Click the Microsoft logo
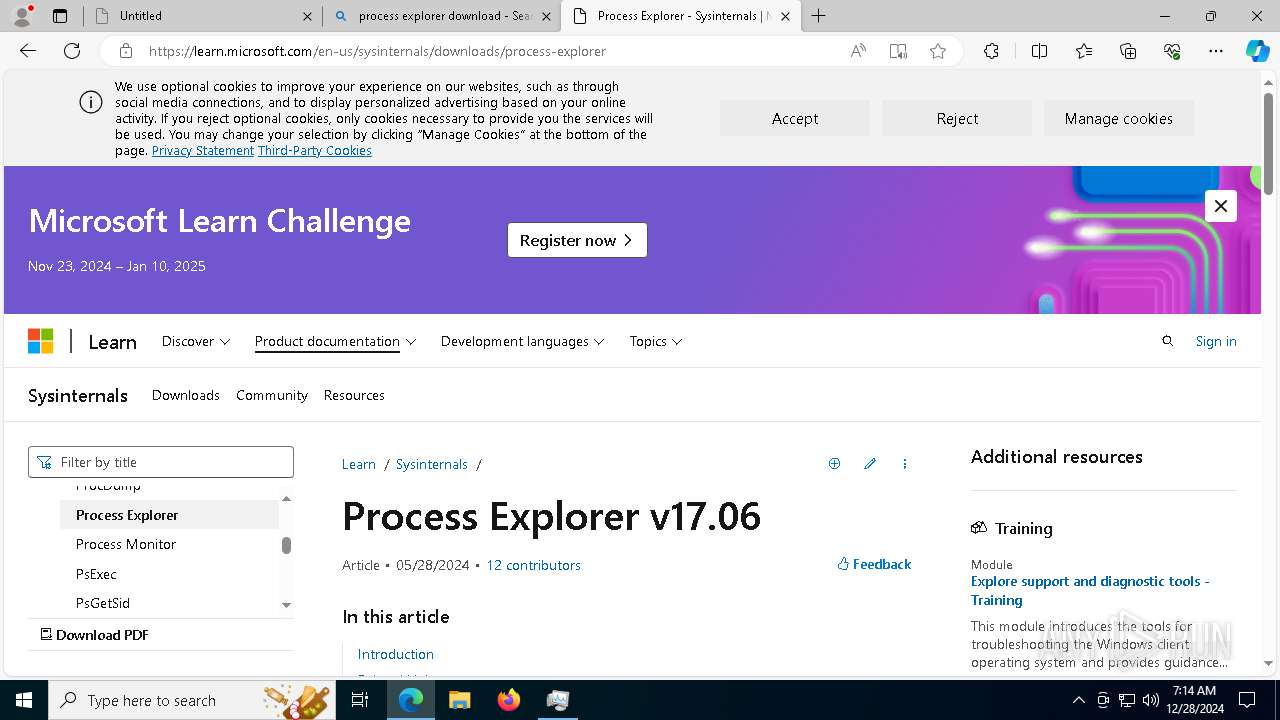 (x=40, y=341)
